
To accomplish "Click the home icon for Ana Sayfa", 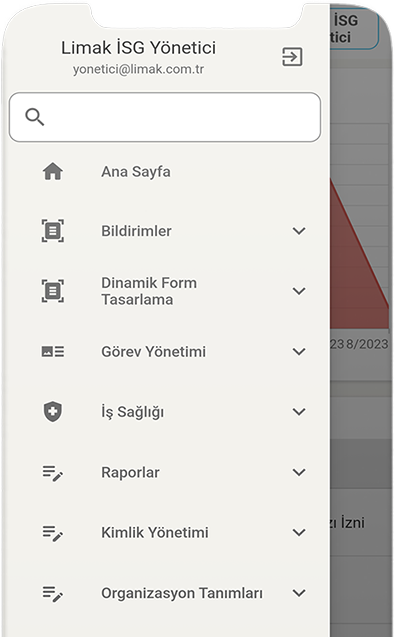I will [53, 171].
